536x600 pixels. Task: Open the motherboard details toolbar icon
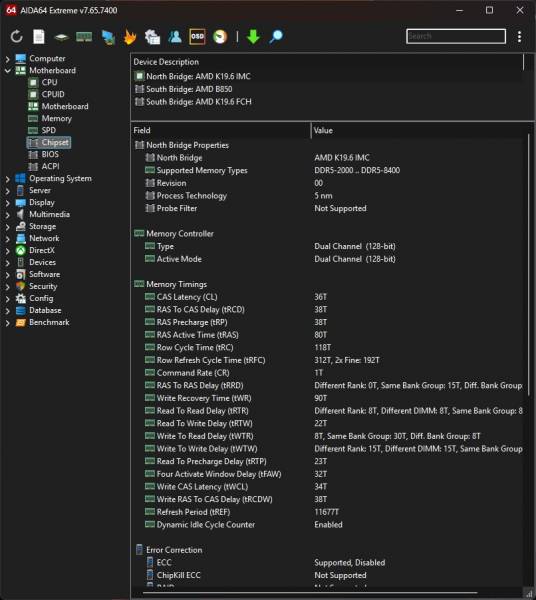coord(61,37)
